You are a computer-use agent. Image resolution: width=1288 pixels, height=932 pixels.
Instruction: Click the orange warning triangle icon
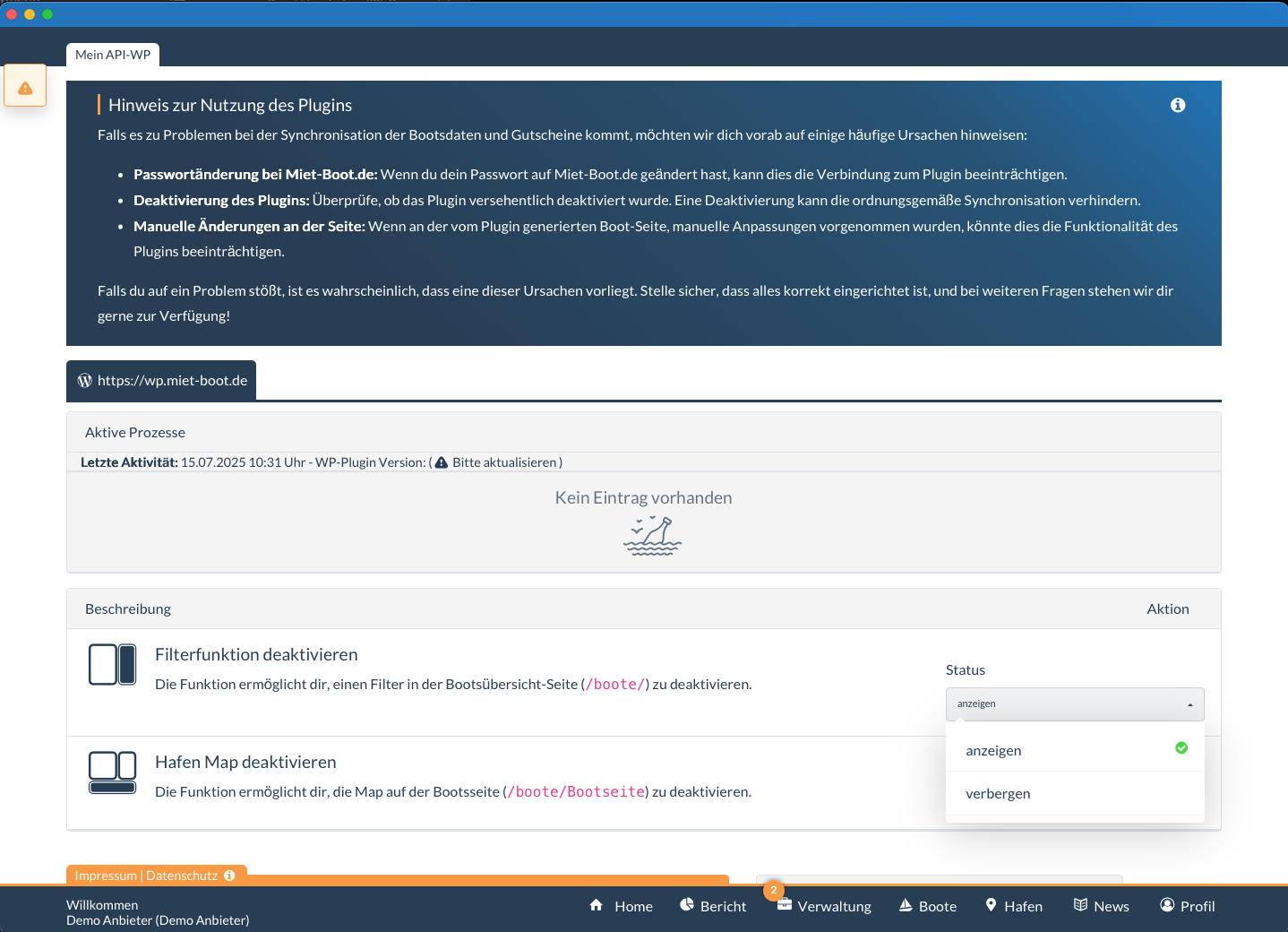pyautogui.click(x=25, y=87)
